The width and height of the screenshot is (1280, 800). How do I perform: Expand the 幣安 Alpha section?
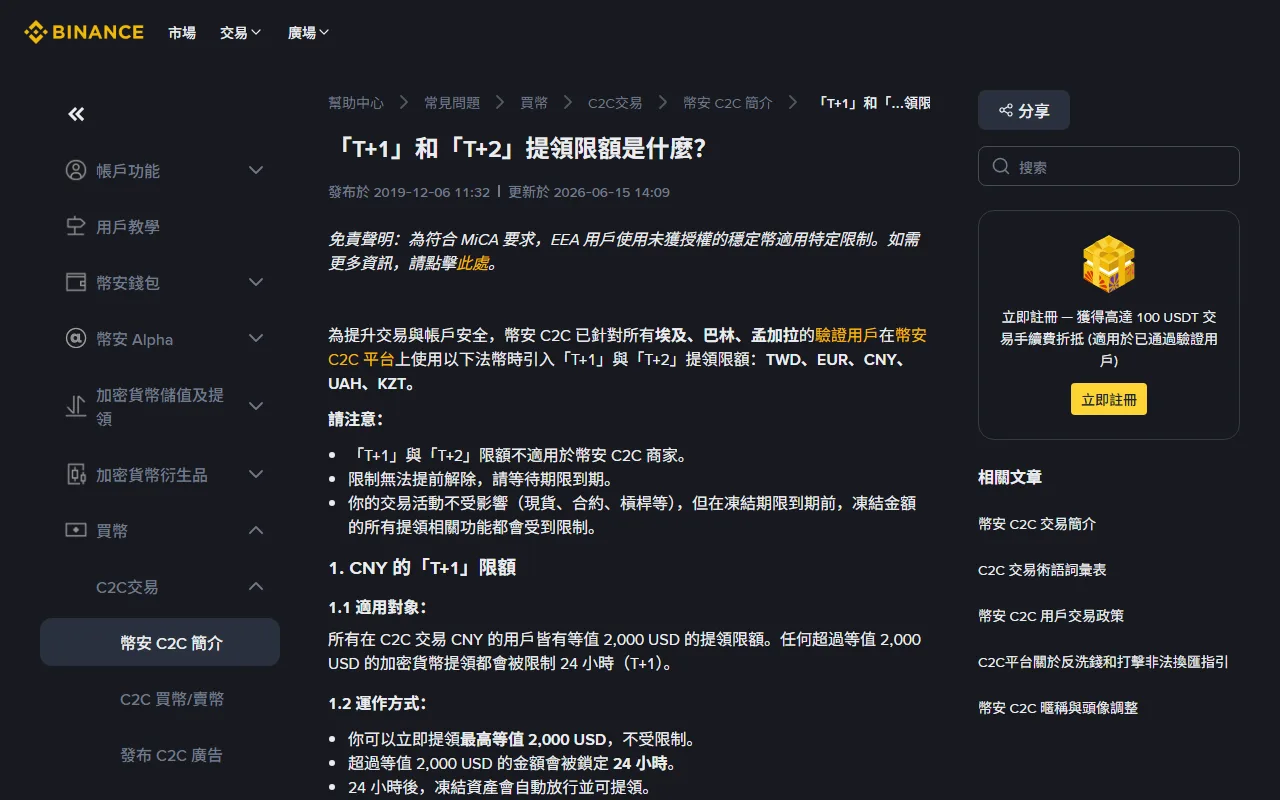[256, 338]
